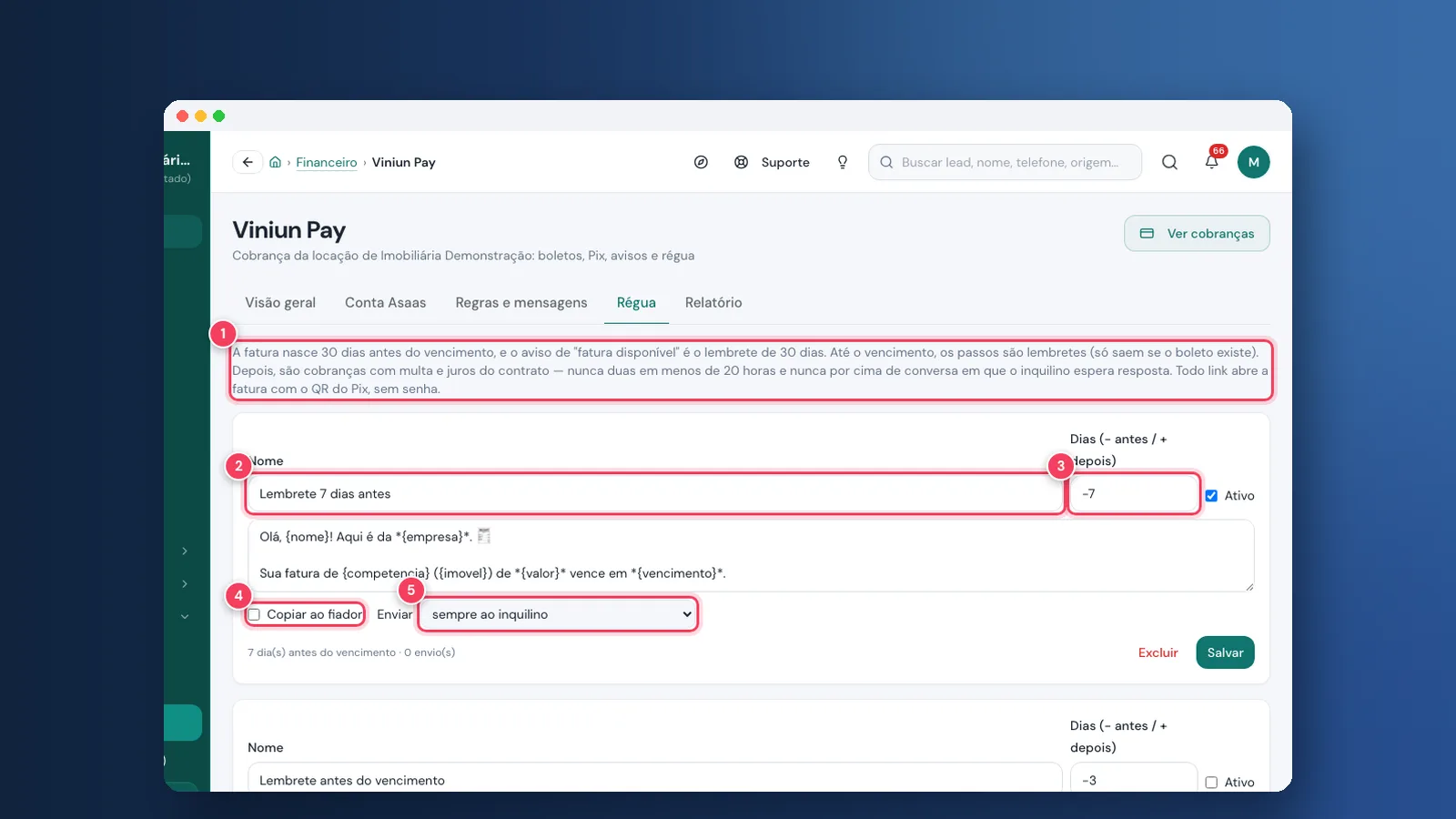Expand the second sidebar chevron arrow
The height and width of the screenshot is (819, 1456).
[x=185, y=584]
